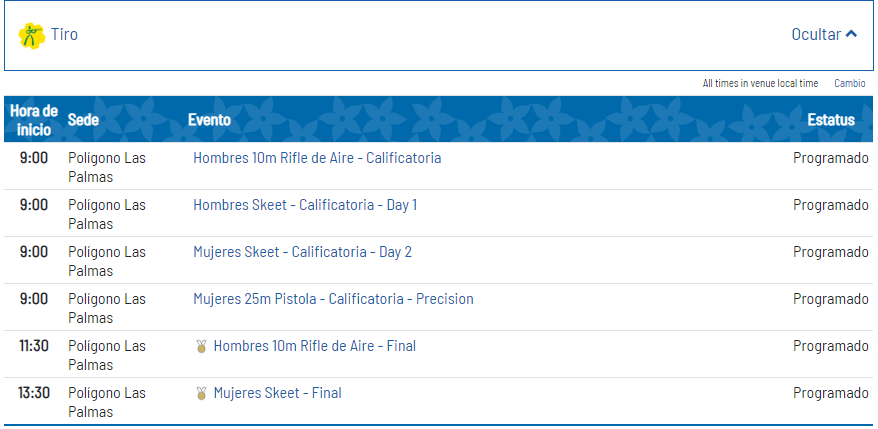Screen dimensions: 878x429
Task: Click the Cambio link to change time zone
Action: [849, 83]
